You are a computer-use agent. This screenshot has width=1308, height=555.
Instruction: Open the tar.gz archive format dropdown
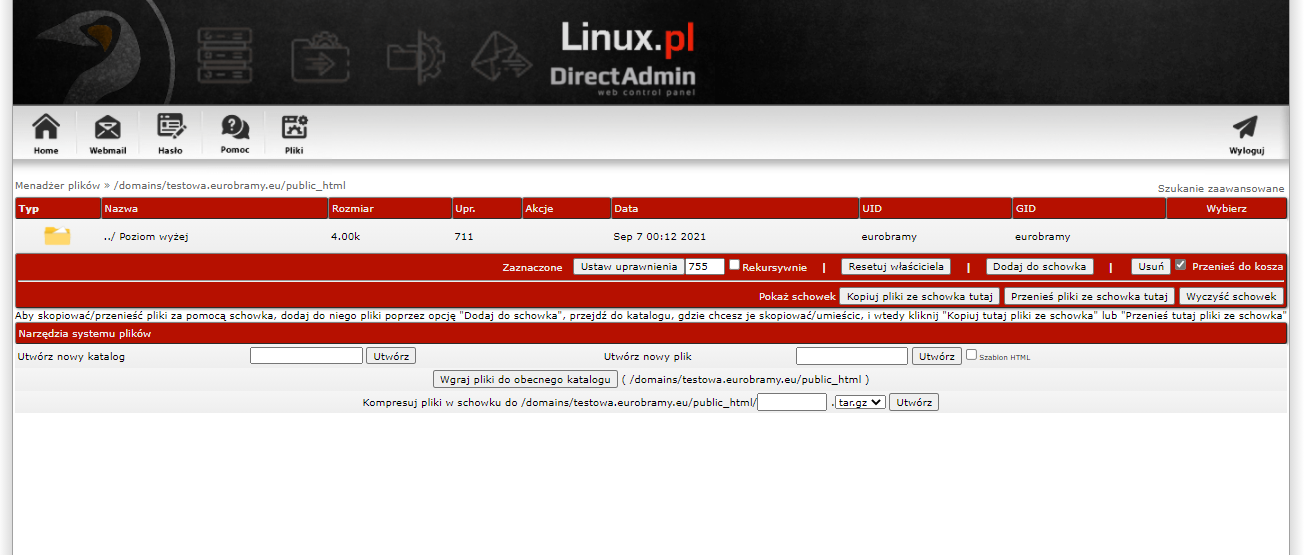click(860, 402)
